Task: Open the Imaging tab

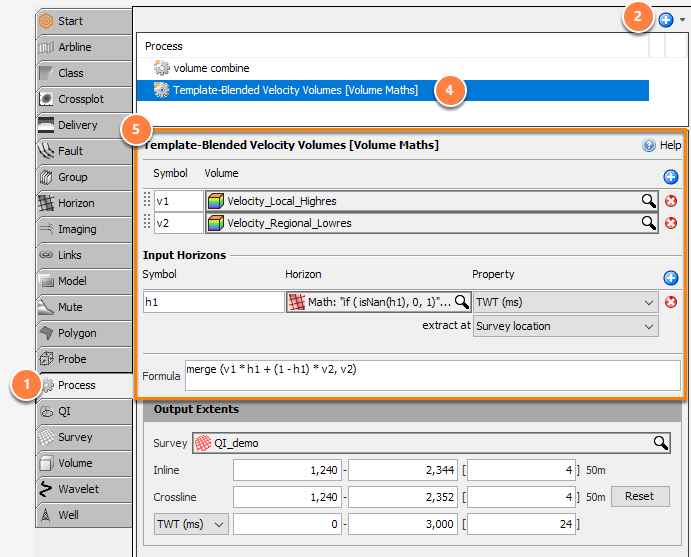Action: [85, 229]
